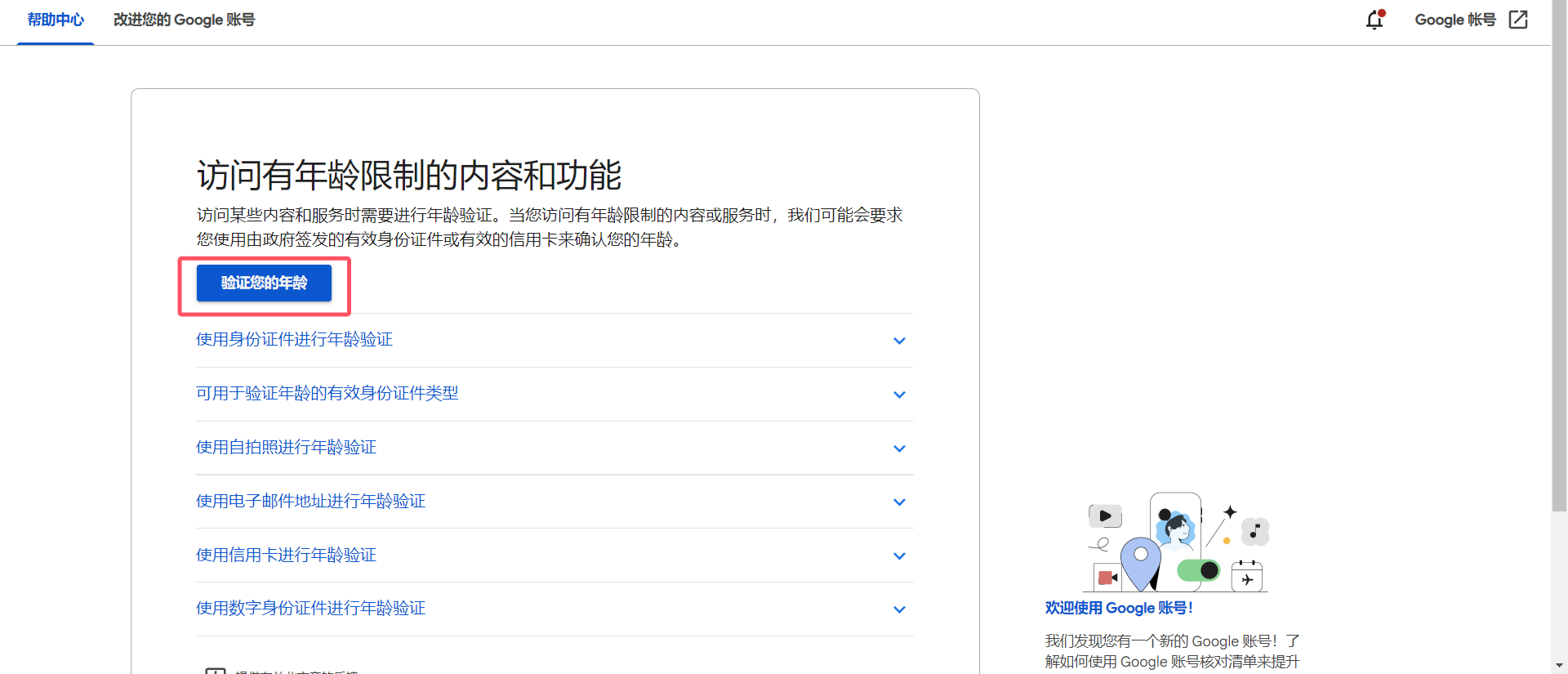Switch to the 帮助中心 tab

56,20
